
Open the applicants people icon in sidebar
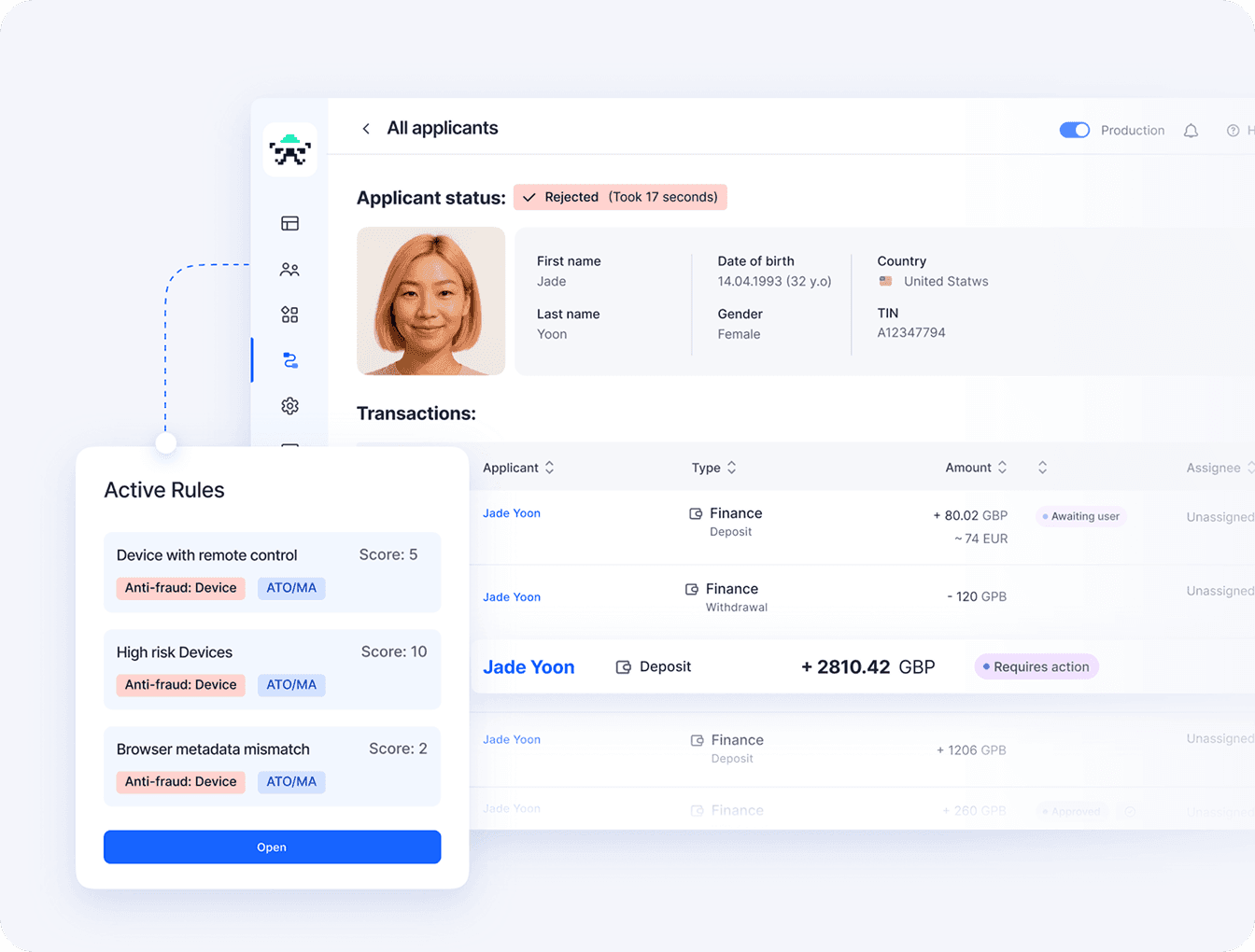point(289,269)
